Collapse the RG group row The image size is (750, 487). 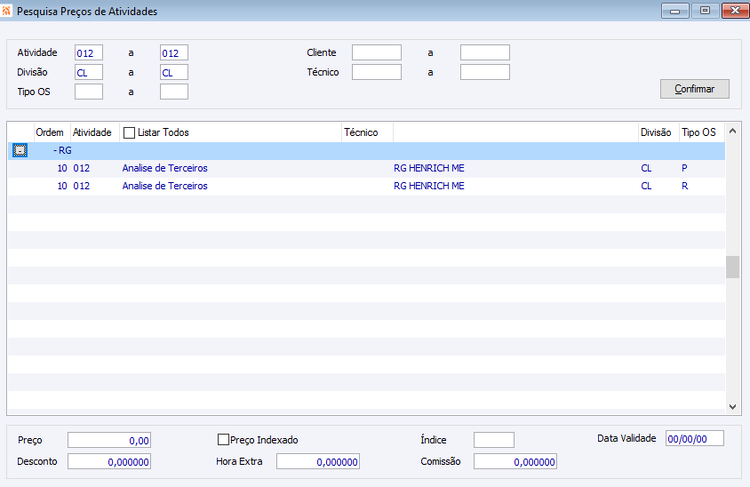[x=20, y=150]
